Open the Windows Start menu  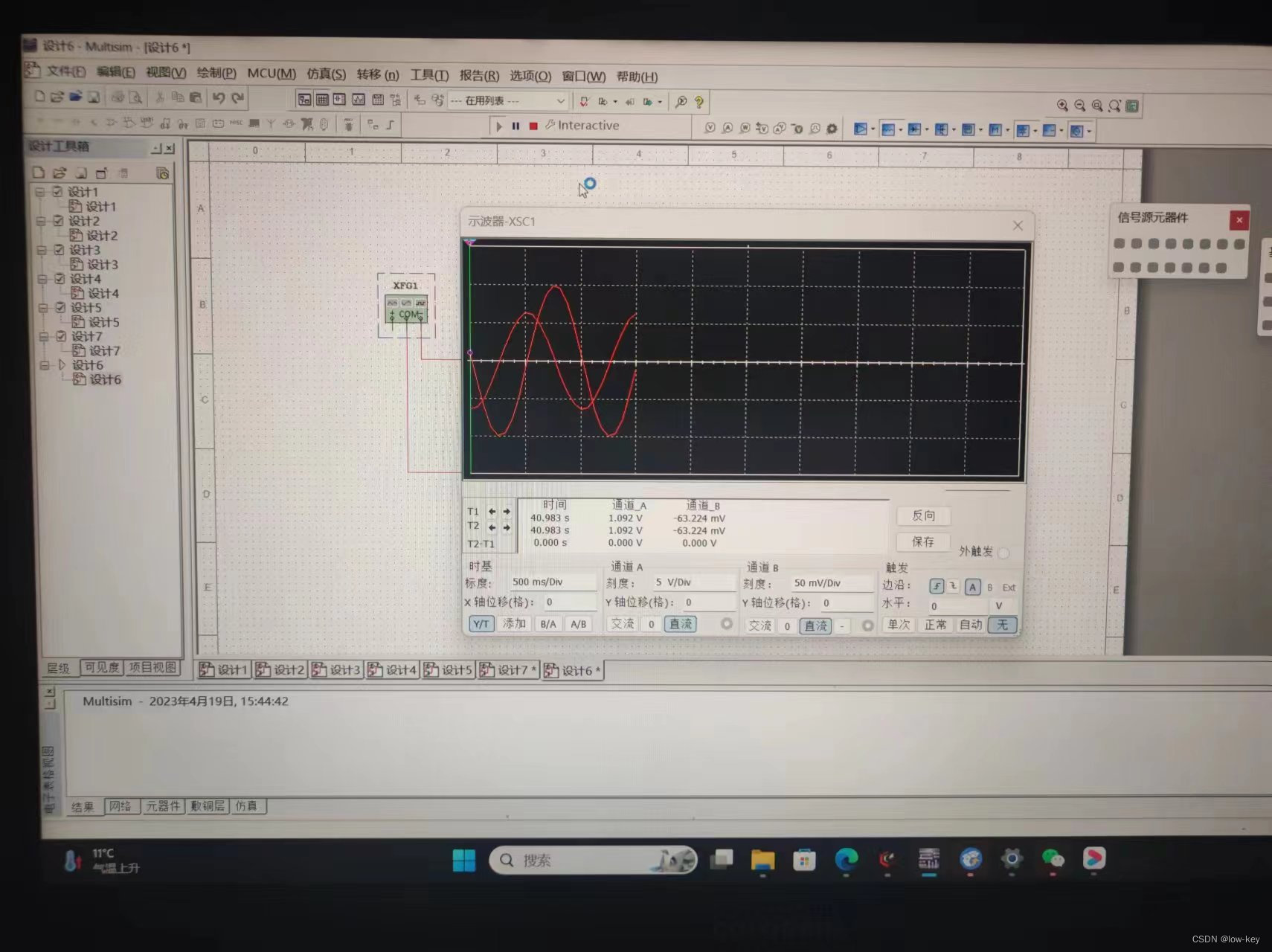[463, 860]
